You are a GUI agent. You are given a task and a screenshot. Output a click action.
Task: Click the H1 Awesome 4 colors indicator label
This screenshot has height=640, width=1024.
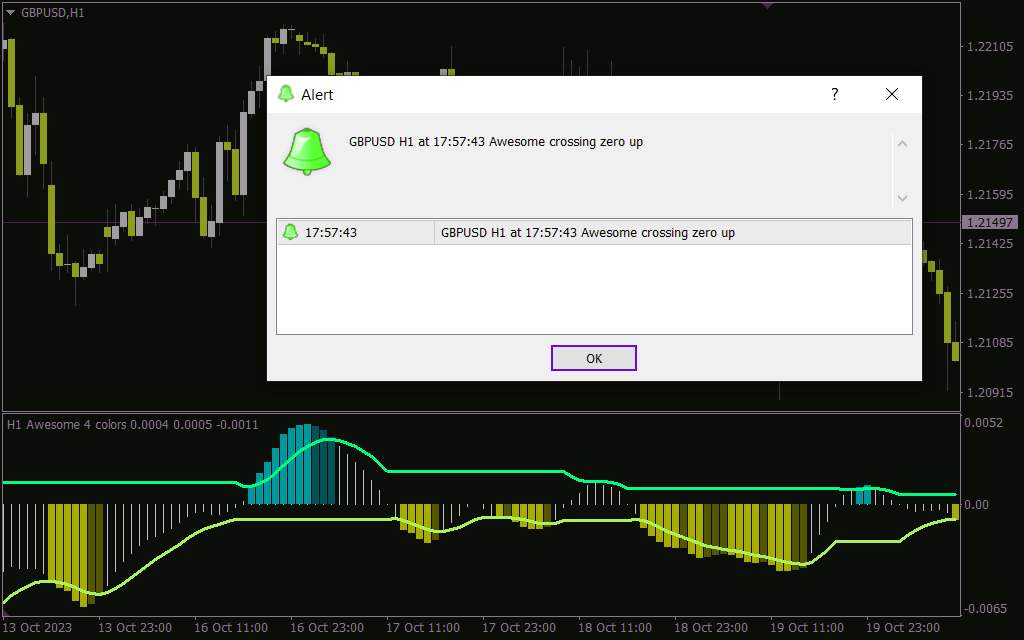pyautogui.click(x=132, y=425)
